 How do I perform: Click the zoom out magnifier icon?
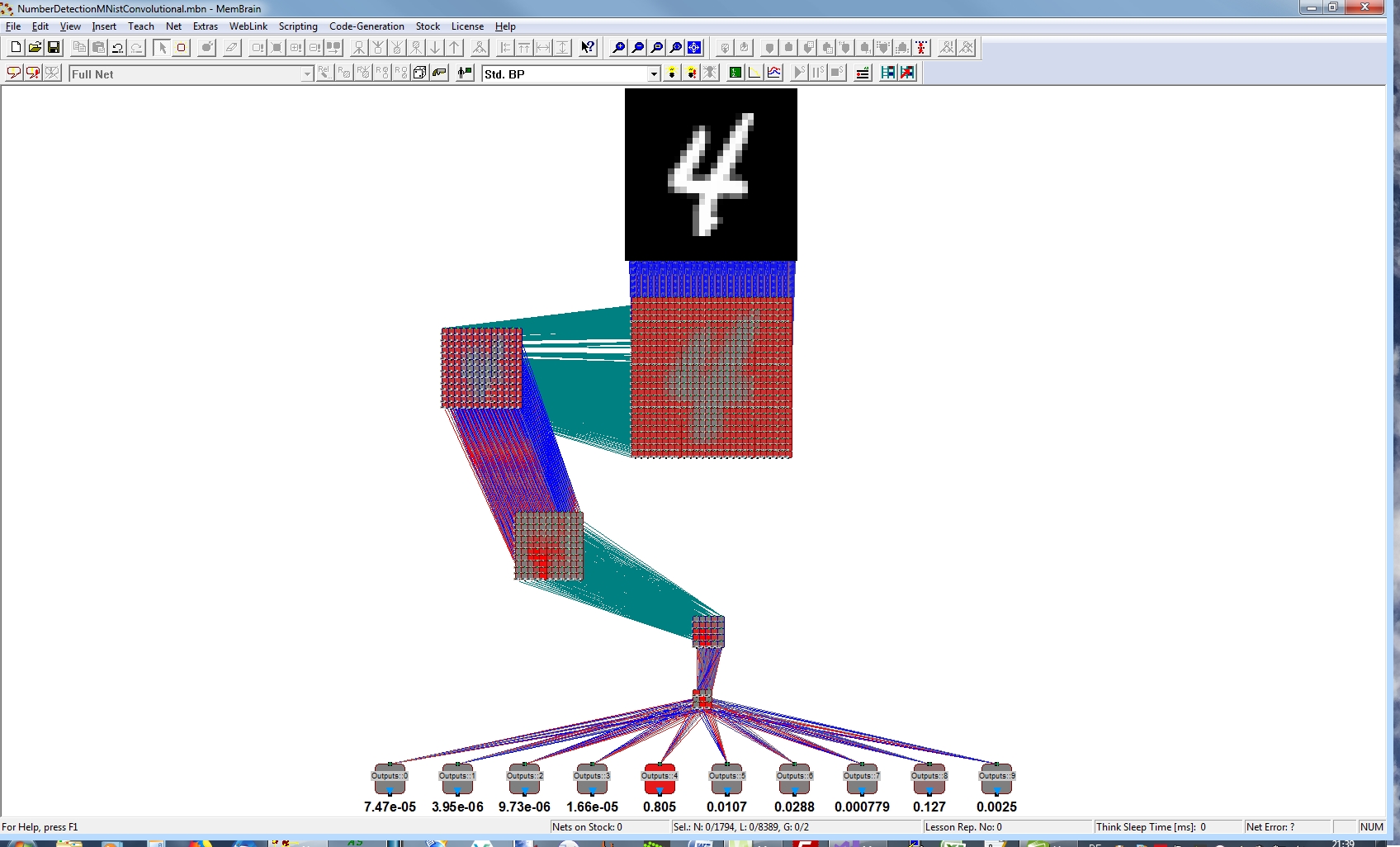point(638,48)
